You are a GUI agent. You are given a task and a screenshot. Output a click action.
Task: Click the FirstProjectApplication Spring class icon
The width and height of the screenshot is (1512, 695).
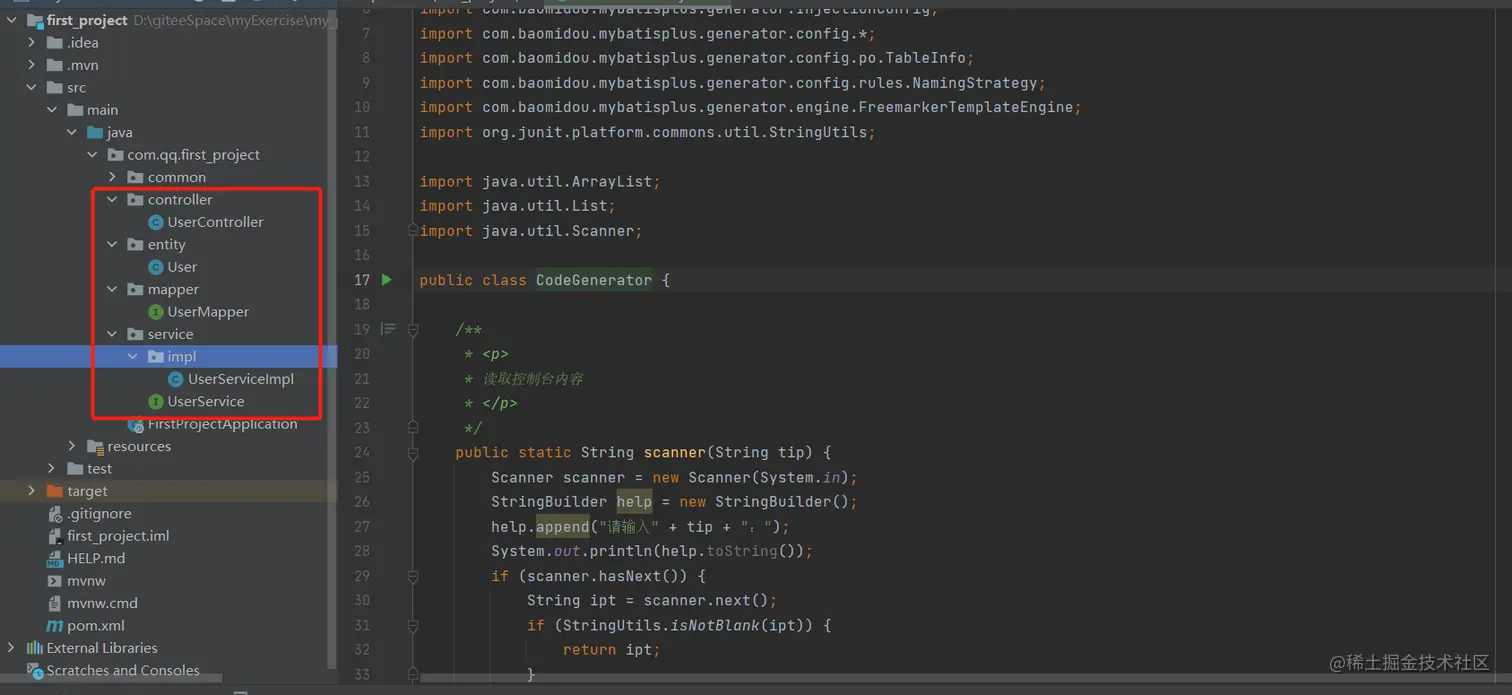[136, 424]
